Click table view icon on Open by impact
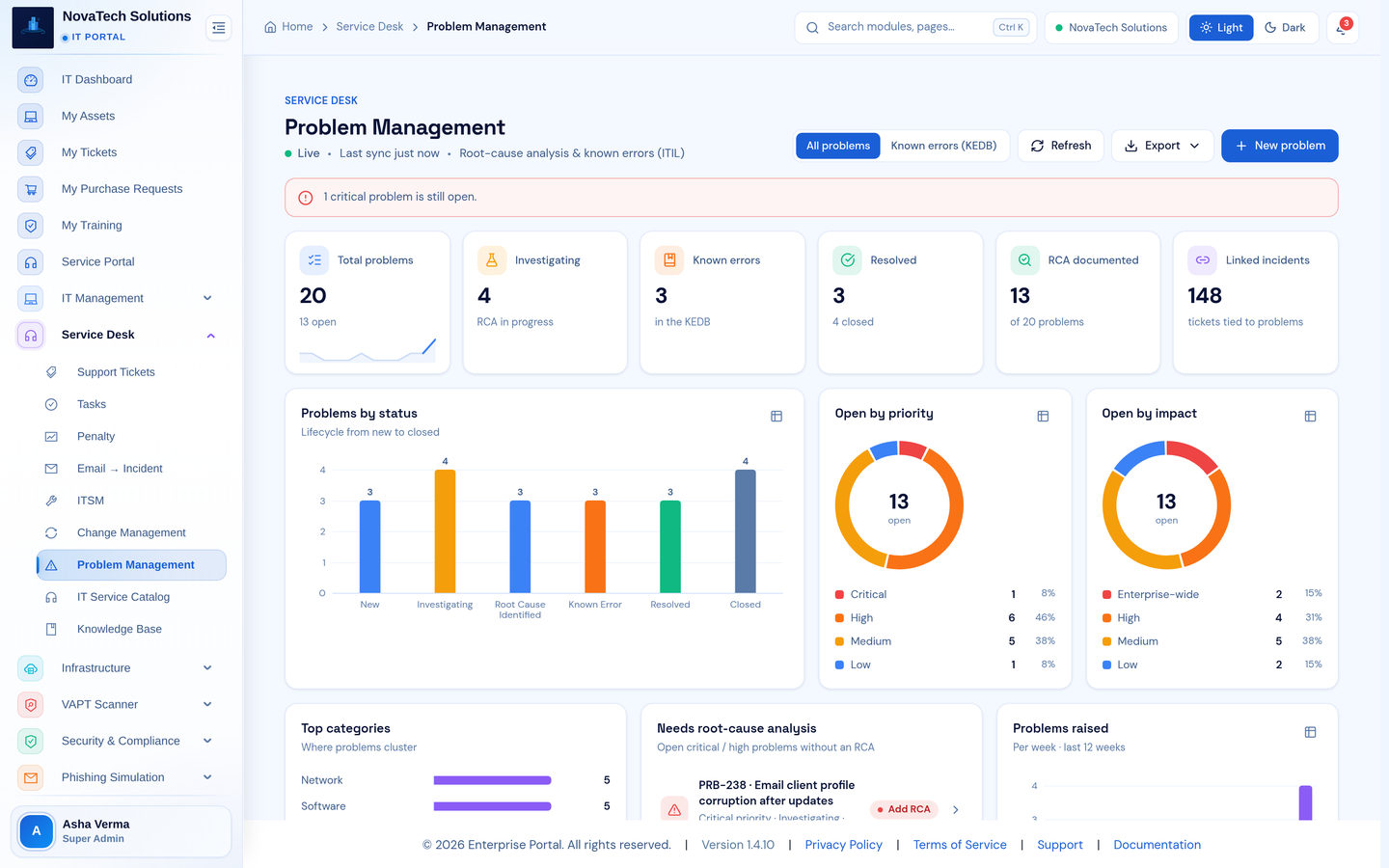Viewport: 1389px width, 868px height. pos(1310,417)
